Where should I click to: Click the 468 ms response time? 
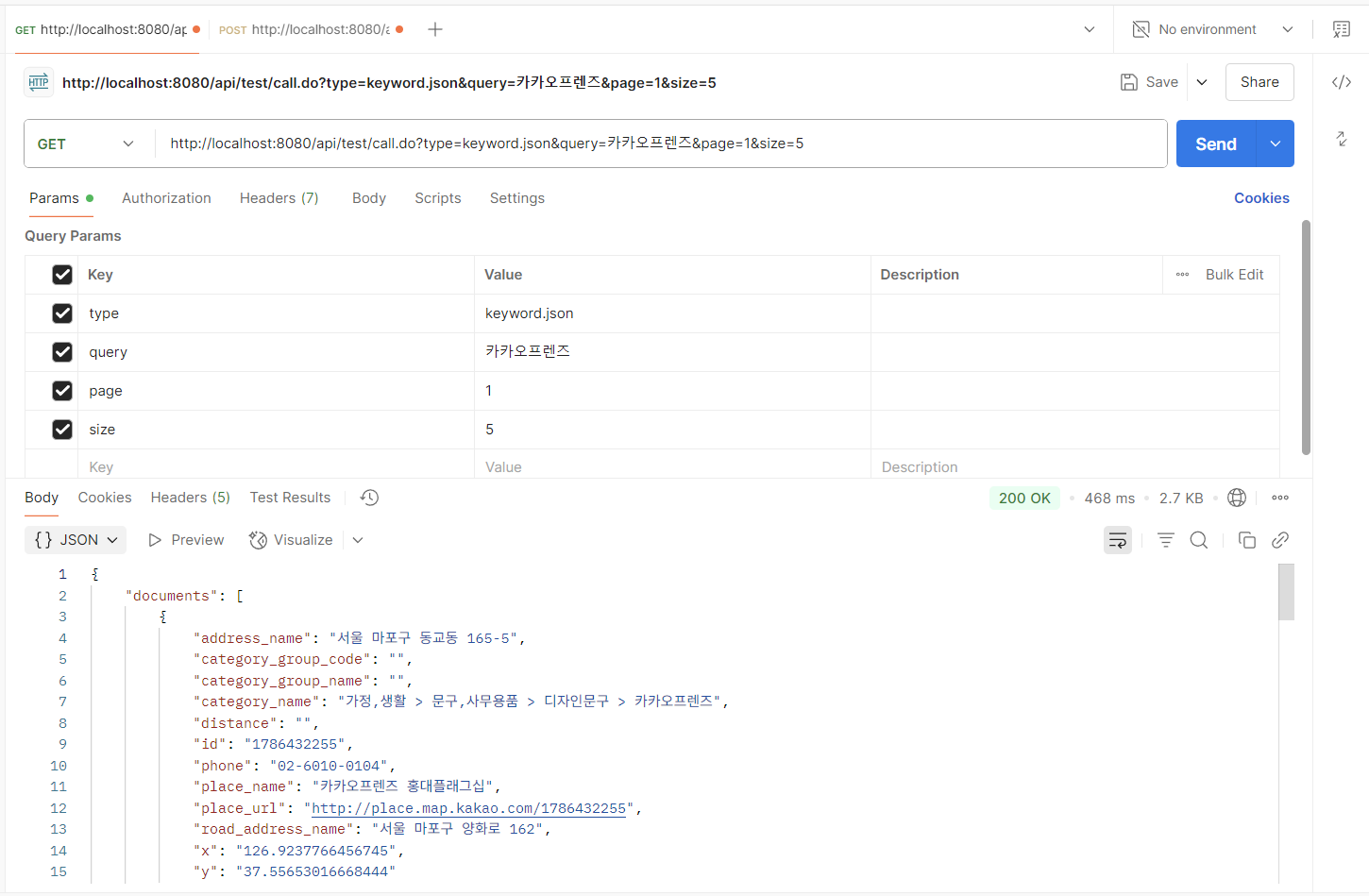point(1109,498)
